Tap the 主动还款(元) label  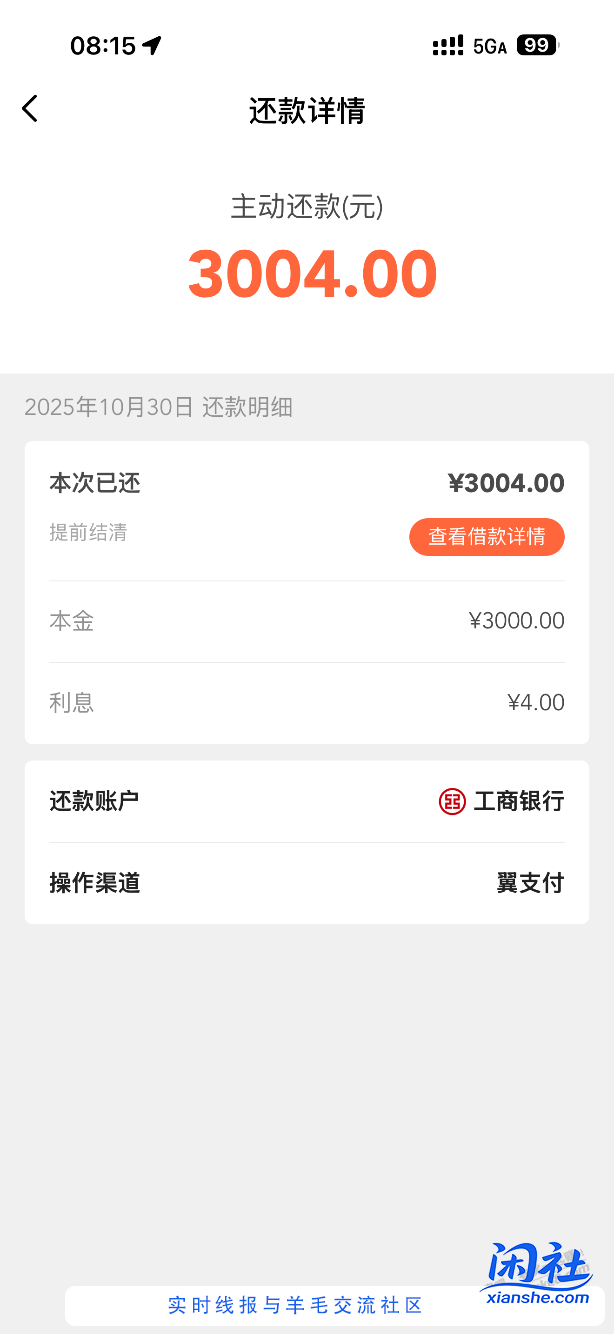click(x=306, y=208)
